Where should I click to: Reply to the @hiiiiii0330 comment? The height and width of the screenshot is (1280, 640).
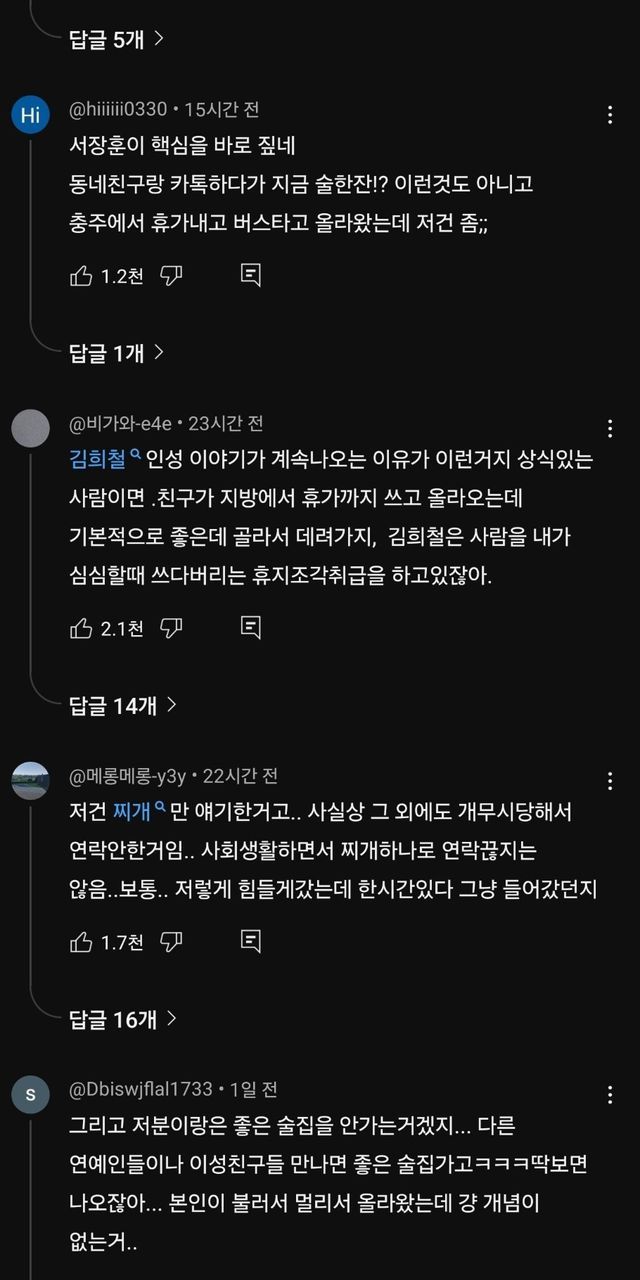pos(251,275)
